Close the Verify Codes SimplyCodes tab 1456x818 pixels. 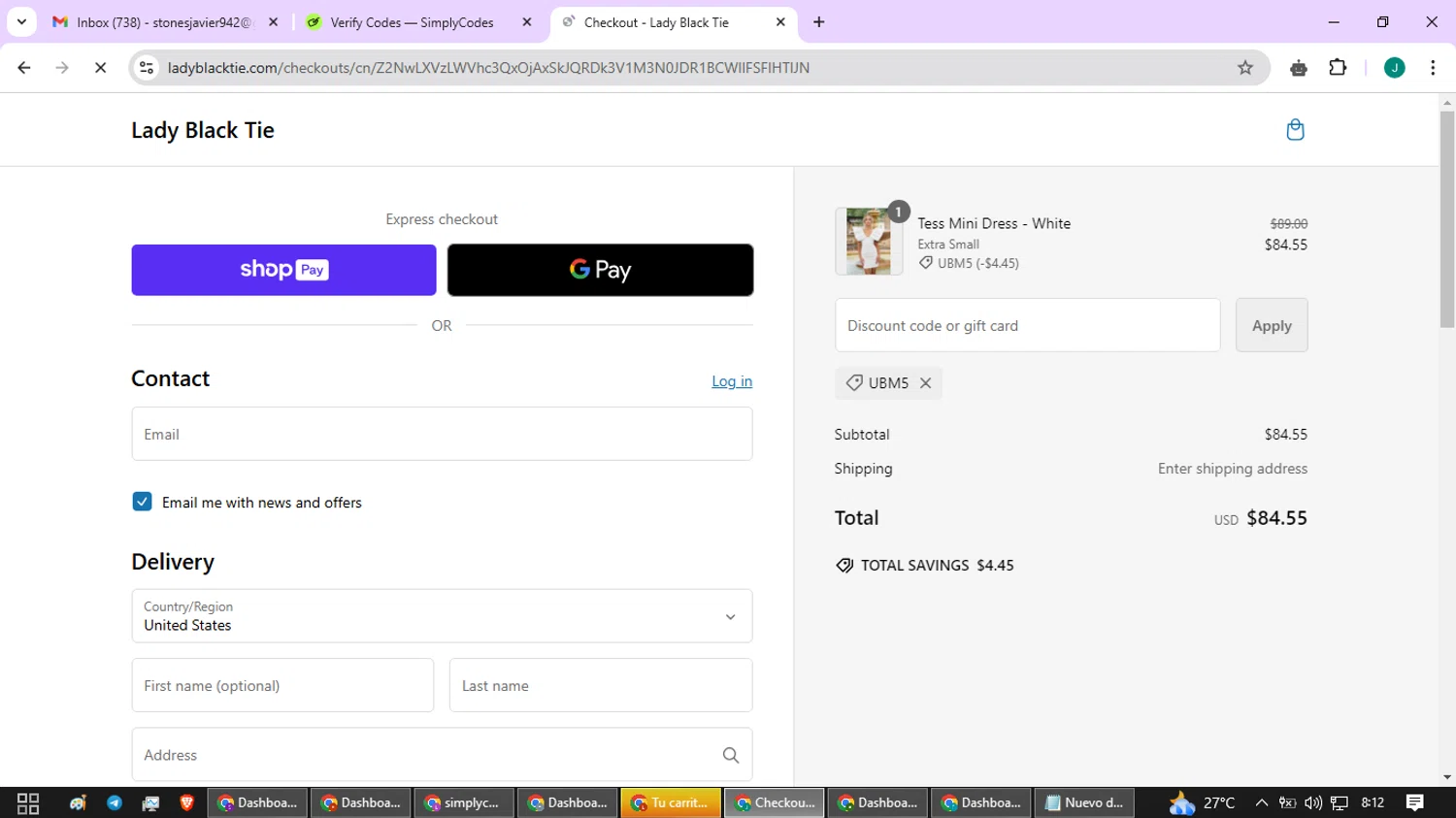coord(526,21)
